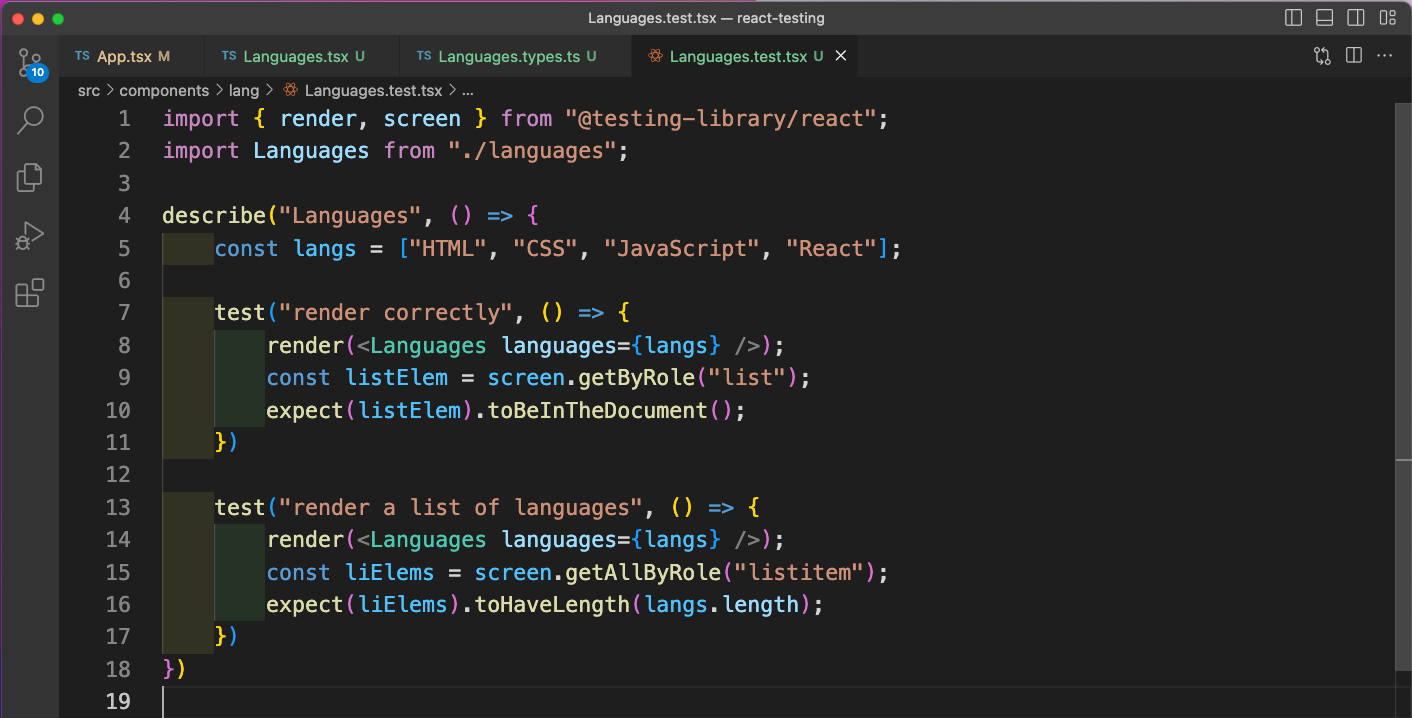
Task: Split the editor using the Split Editor icon
Action: (1353, 56)
